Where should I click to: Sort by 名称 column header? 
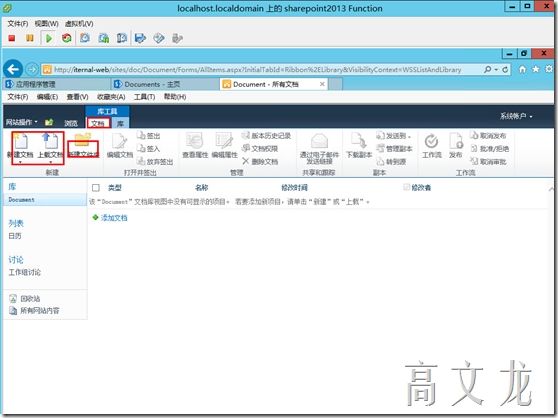[x=201, y=187]
